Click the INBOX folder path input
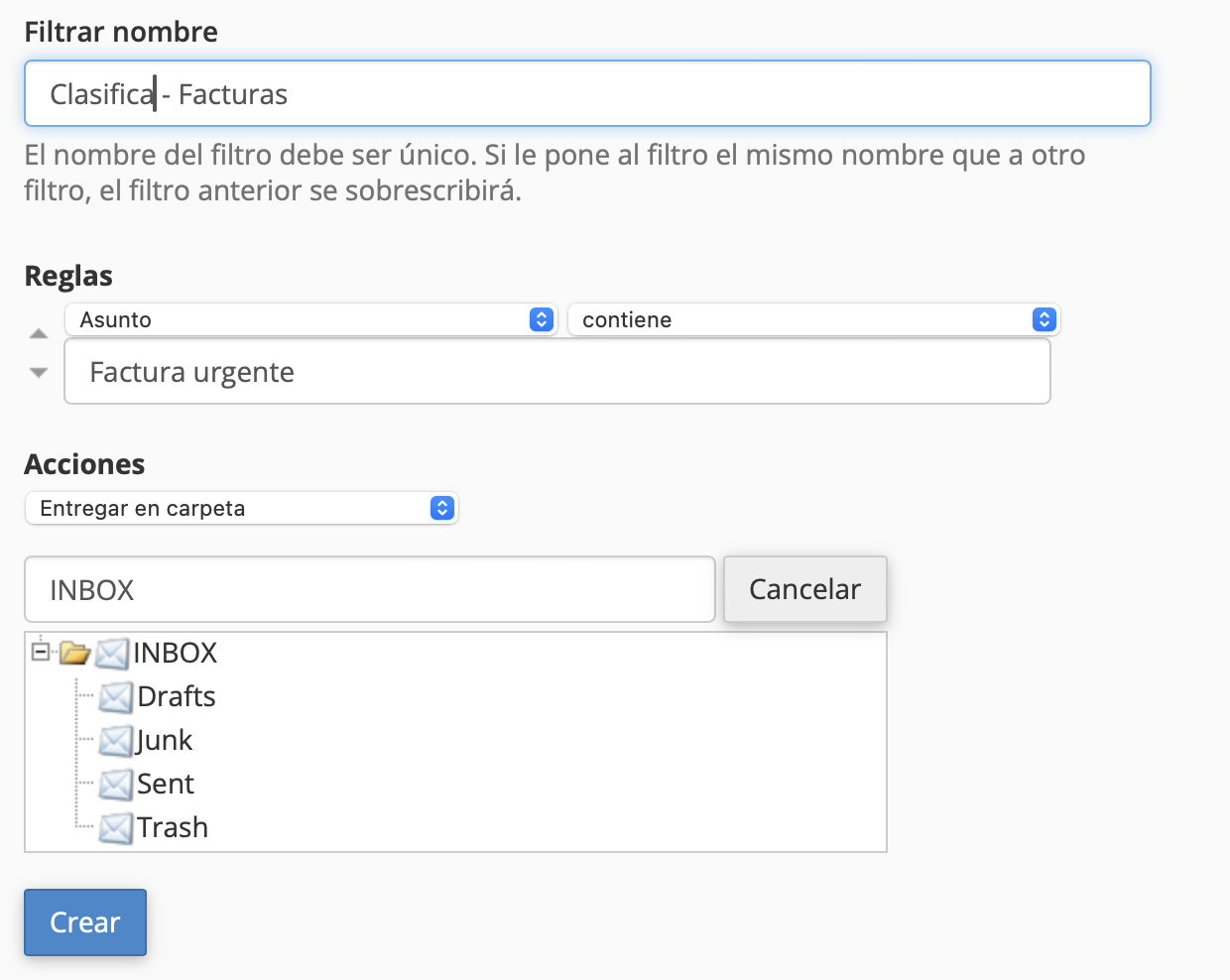The image size is (1230, 980). [x=370, y=589]
